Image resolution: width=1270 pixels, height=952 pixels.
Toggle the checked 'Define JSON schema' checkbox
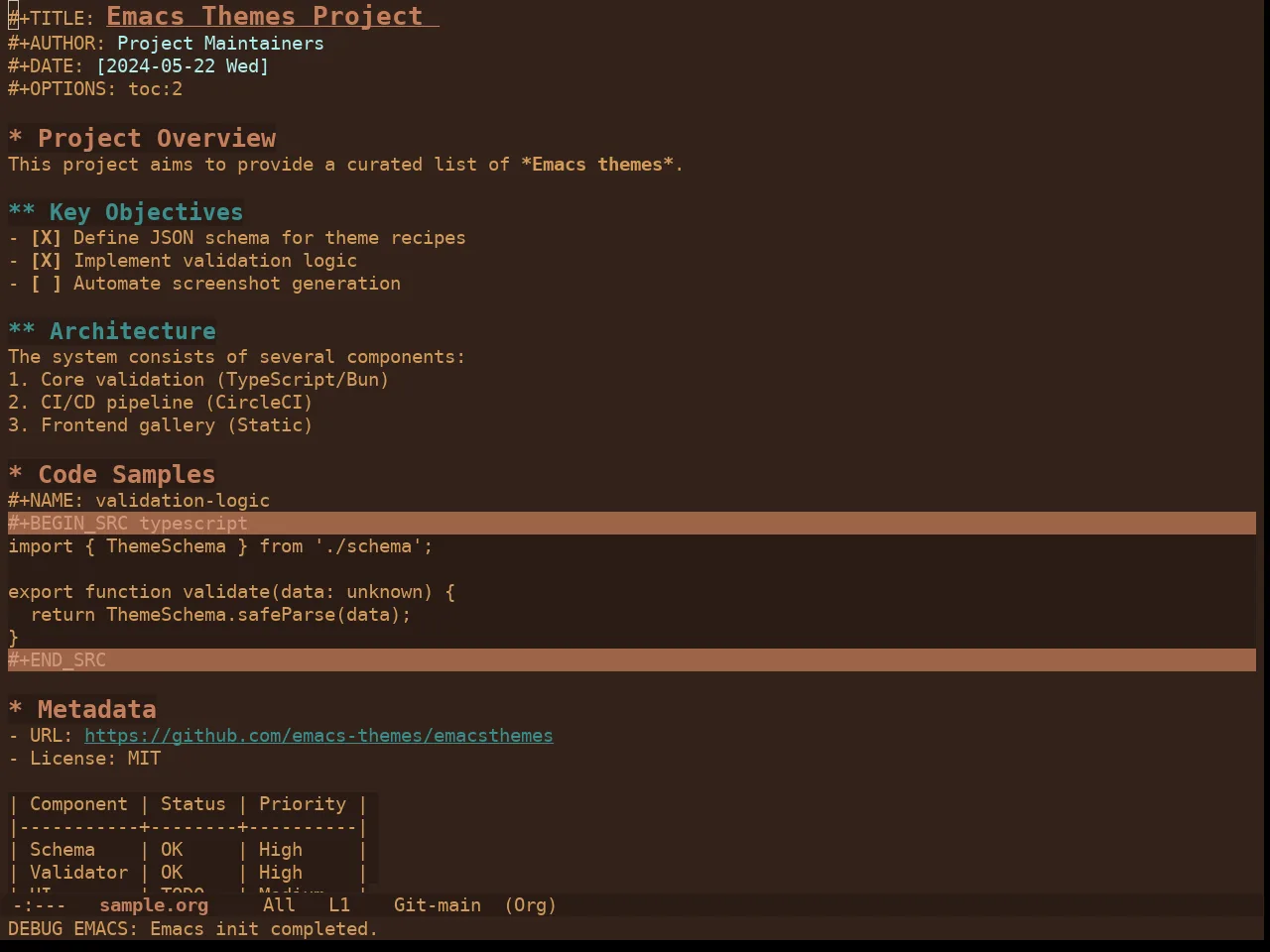pos(46,238)
